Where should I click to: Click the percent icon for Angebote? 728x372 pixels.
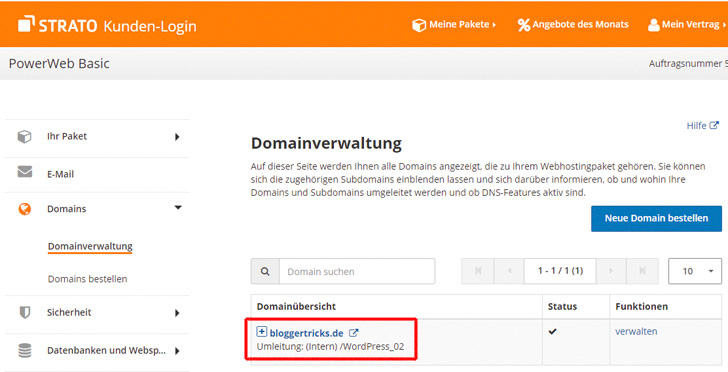(524, 25)
